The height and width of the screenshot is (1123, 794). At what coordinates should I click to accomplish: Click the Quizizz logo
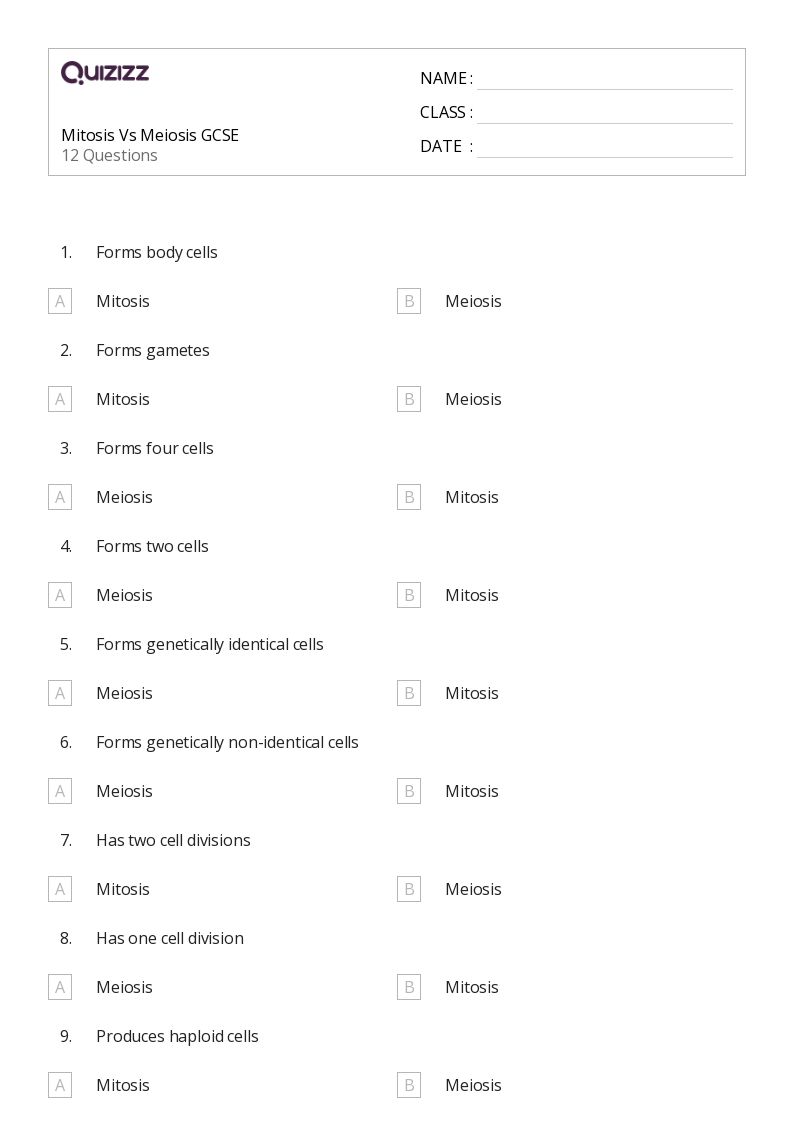pyautogui.click(x=105, y=73)
